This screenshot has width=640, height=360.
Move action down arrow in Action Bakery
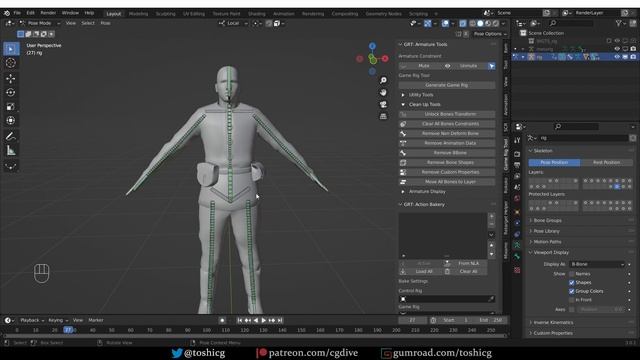click(x=491, y=254)
